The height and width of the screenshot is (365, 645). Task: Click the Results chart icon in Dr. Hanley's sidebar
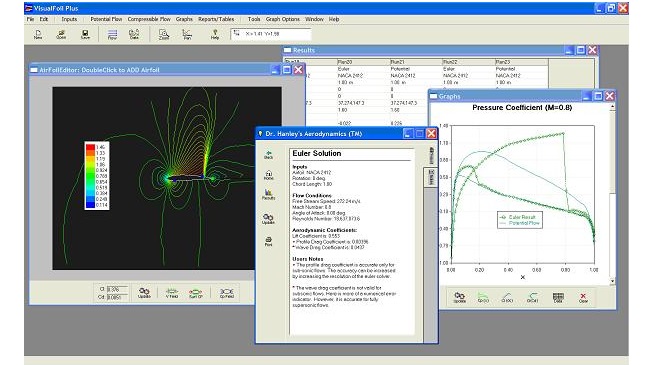point(268,195)
